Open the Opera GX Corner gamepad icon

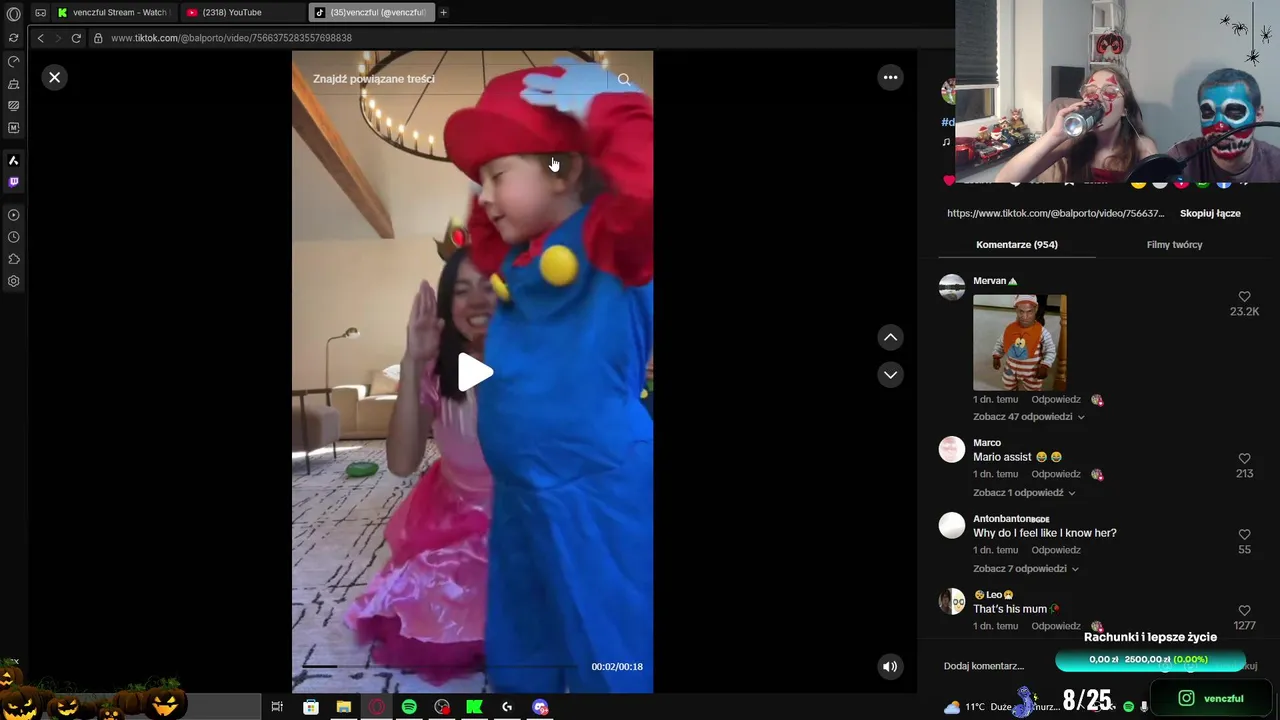coord(41,13)
